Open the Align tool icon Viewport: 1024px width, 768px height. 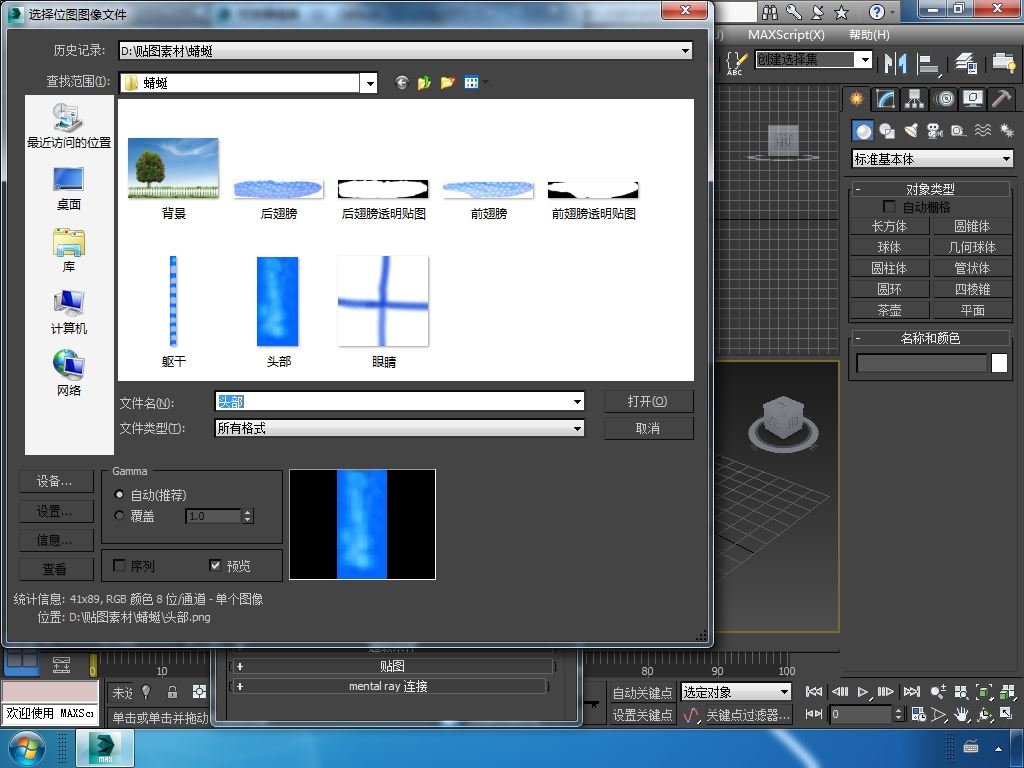pos(928,63)
